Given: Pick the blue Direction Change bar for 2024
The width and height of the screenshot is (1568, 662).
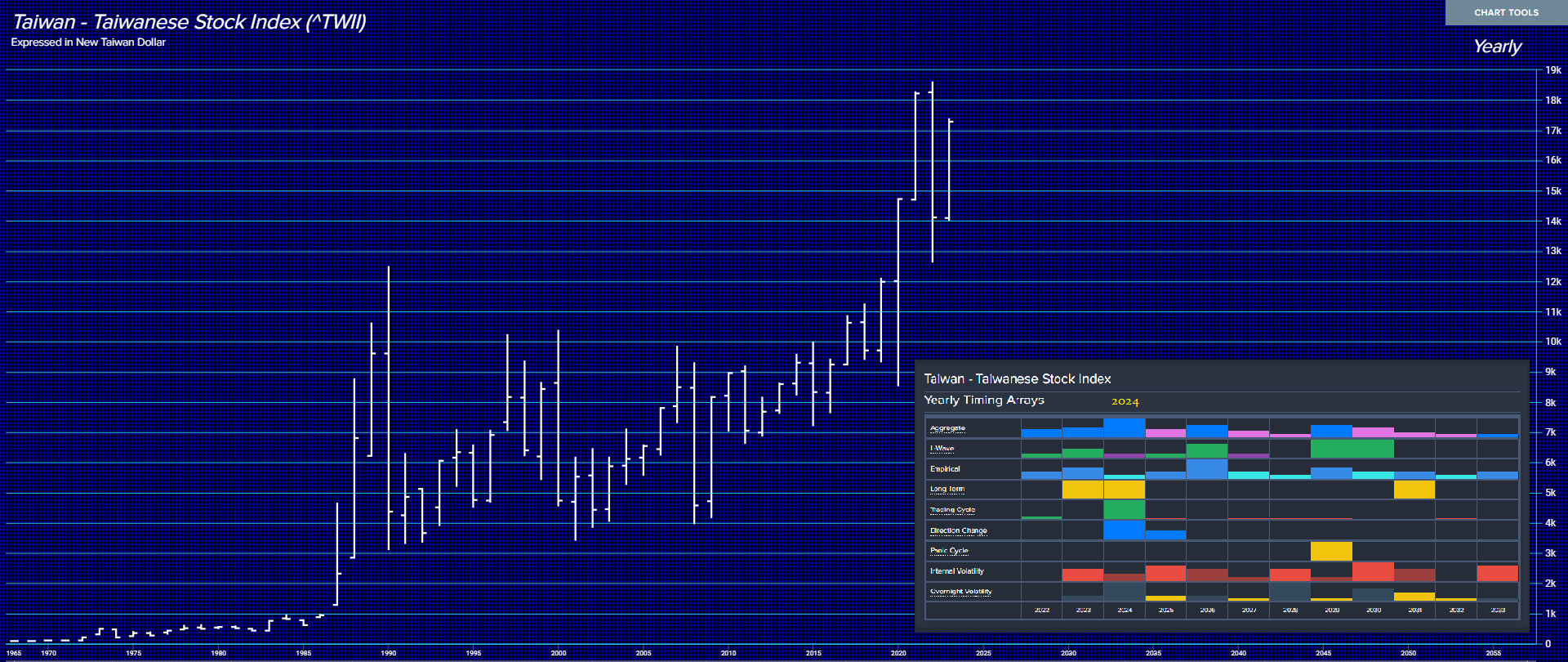Looking at the screenshot, I should click(1125, 530).
